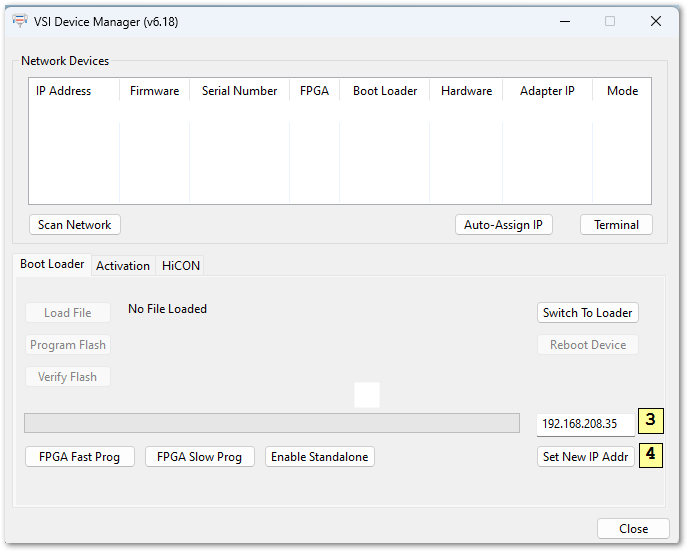The image size is (688, 552).
Task: Click the FPGA Fast Prog button
Action: [x=79, y=457]
